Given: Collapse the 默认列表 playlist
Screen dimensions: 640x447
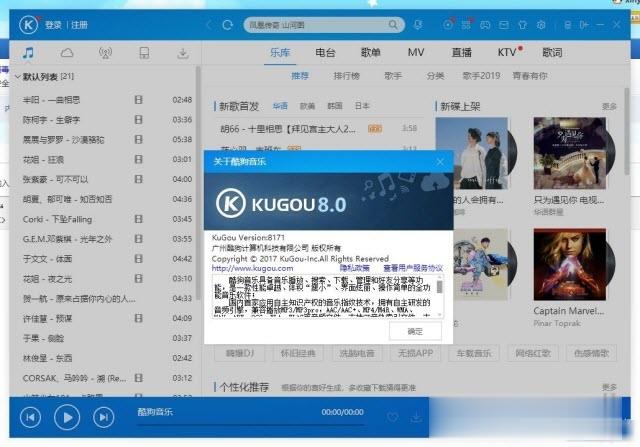Looking at the screenshot, I should tap(18, 76).
